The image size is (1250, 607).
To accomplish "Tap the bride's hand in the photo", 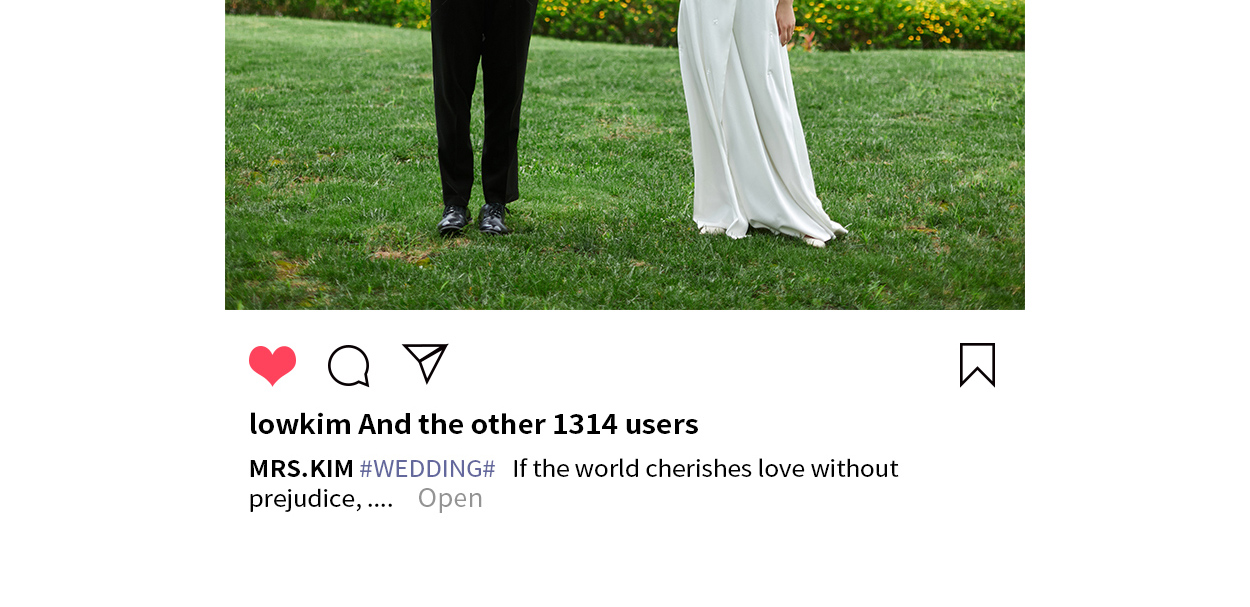I will 786,24.
